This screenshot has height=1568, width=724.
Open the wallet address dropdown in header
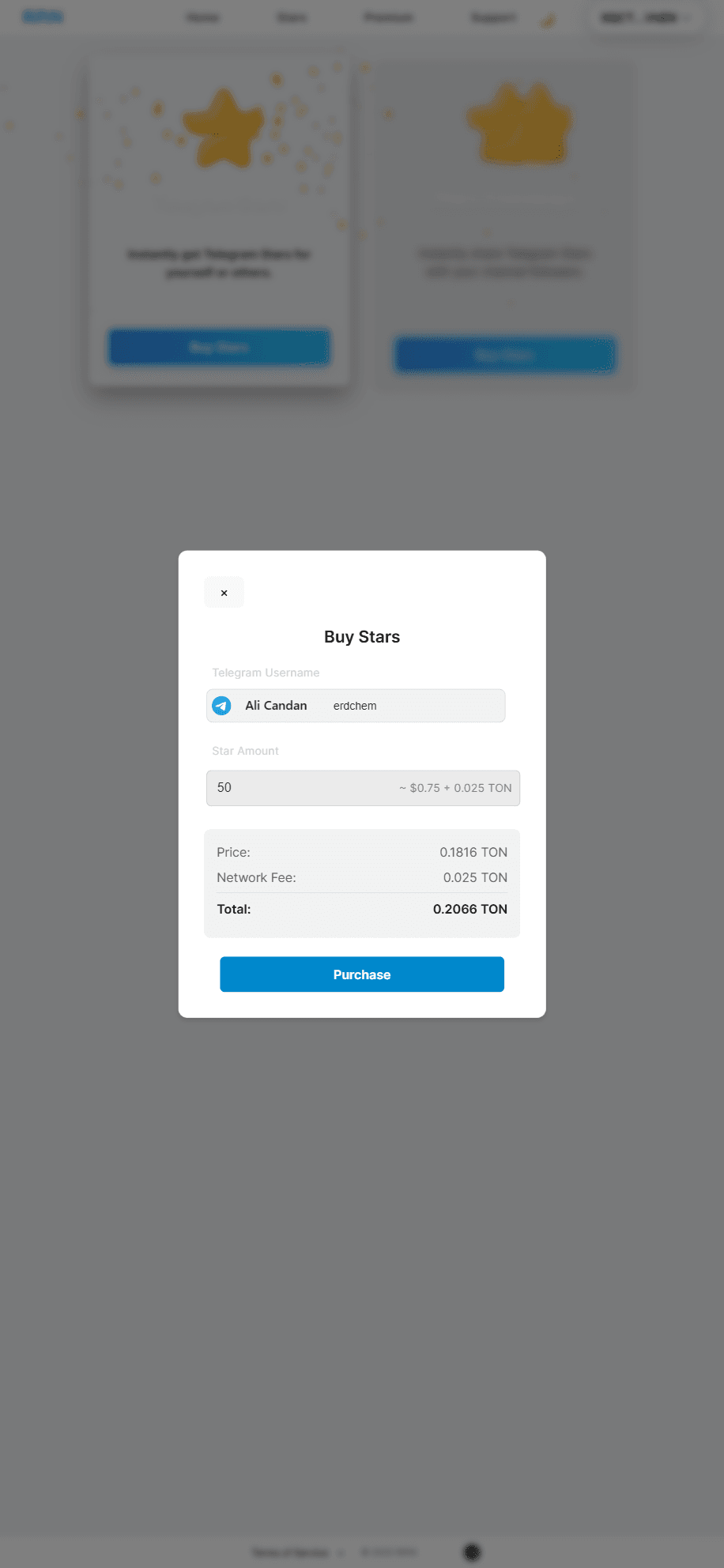(646, 17)
